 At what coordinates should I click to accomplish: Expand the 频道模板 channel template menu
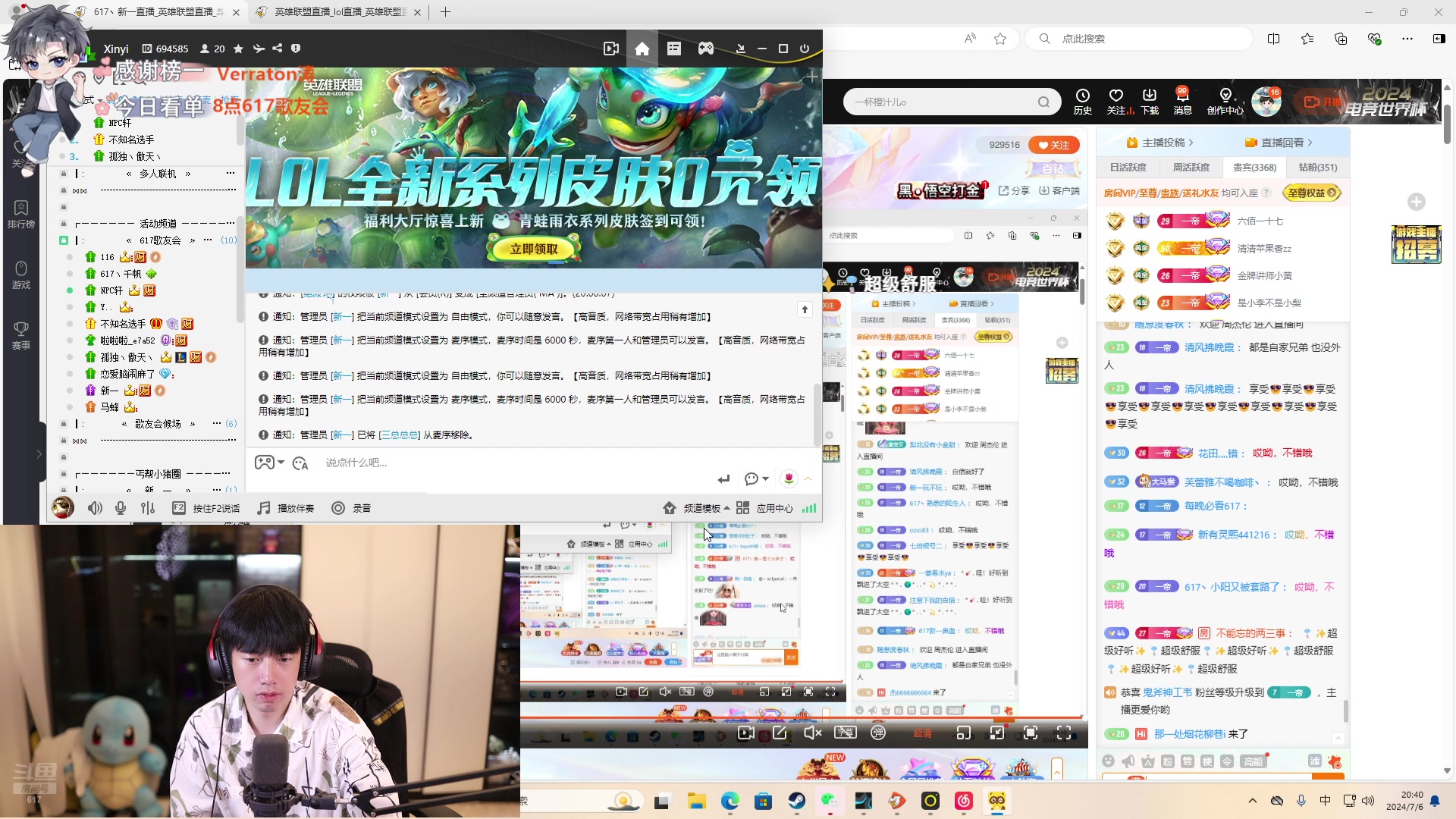tap(696, 508)
